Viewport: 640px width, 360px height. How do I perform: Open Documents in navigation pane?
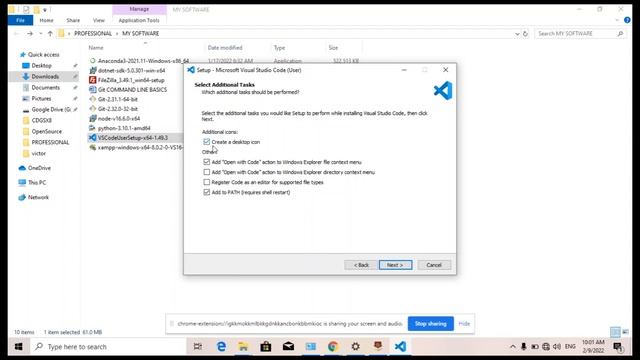(x=45, y=87)
